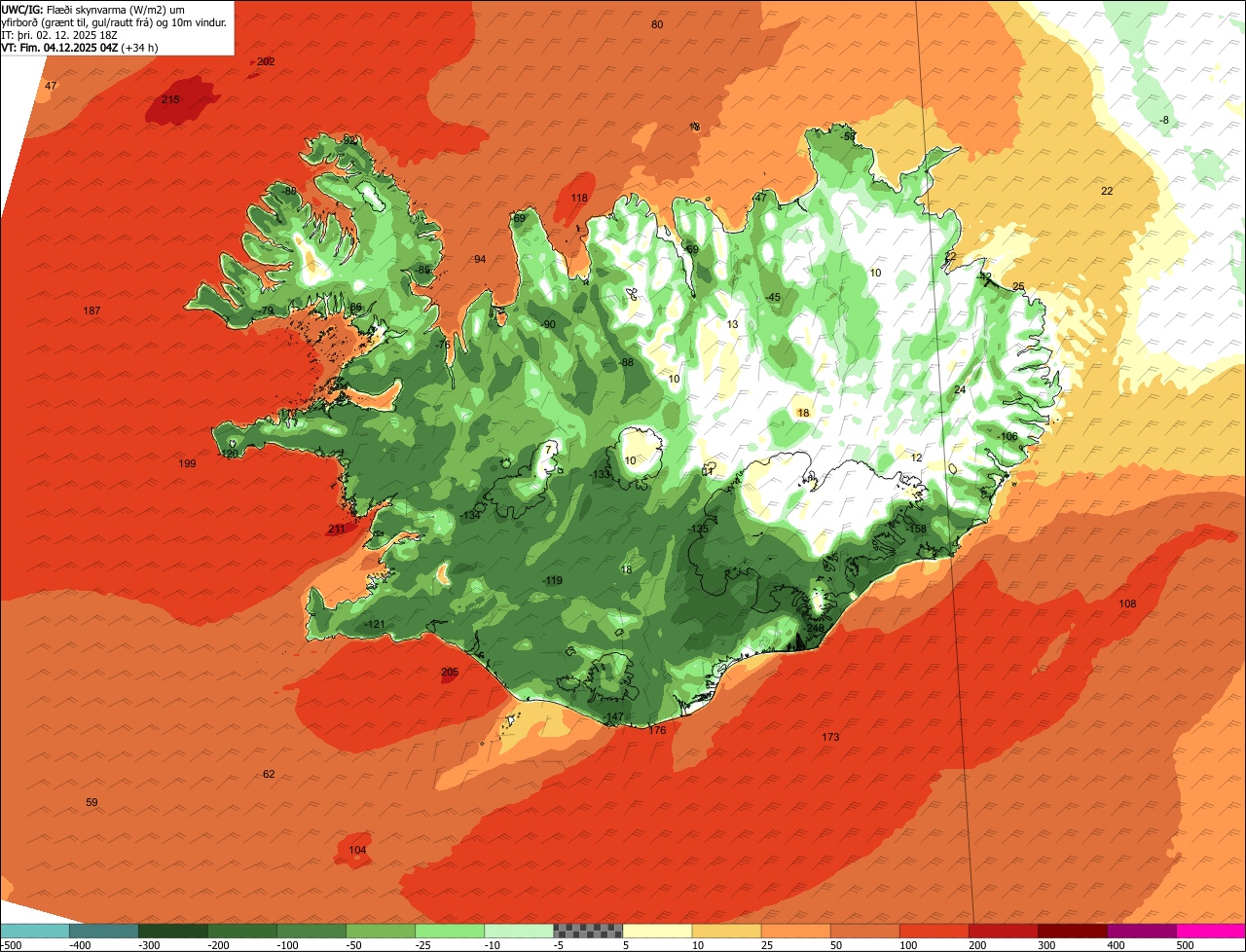Click the -79 value in the southern Westfjords
Image resolution: width=1246 pixels, height=952 pixels.
click(x=266, y=311)
